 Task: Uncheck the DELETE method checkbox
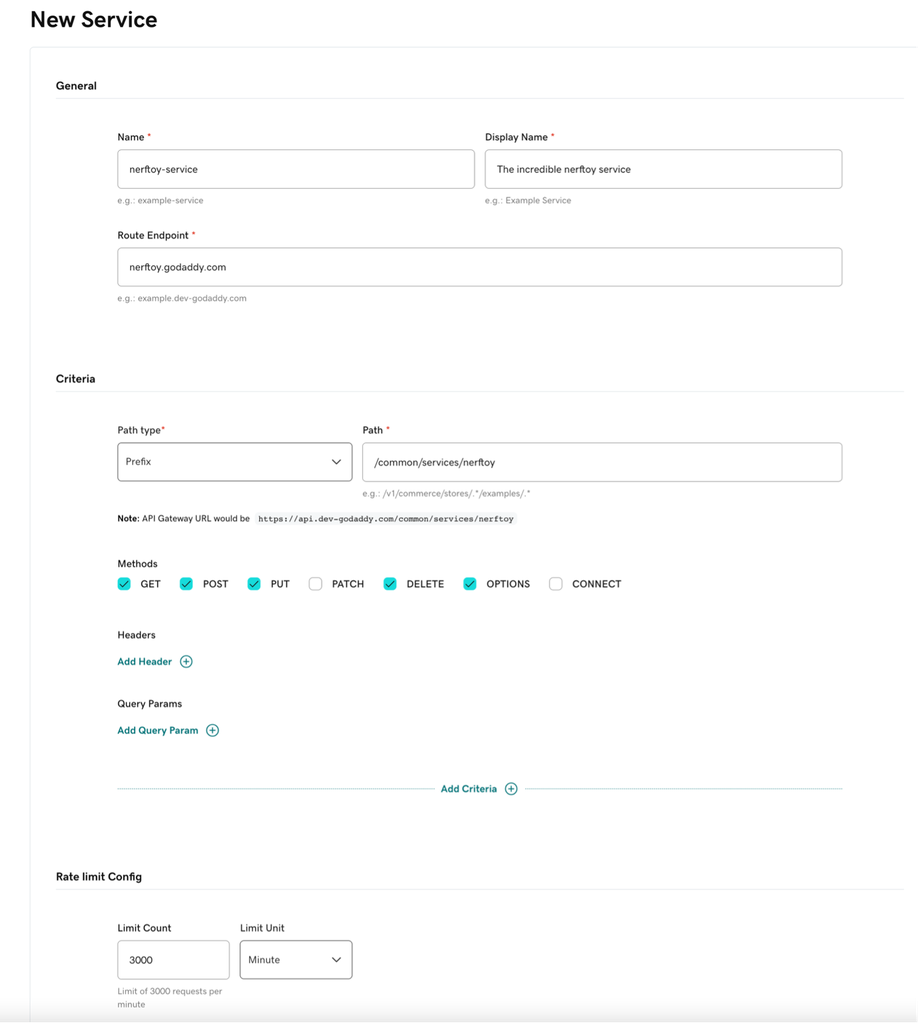click(x=390, y=584)
